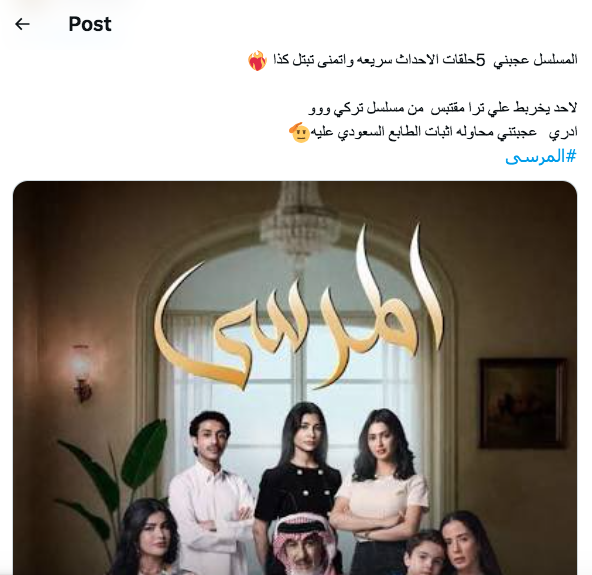Click the glowing wall sconce lamp
This screenshot has height=575, width=592.
coord(81,372)
